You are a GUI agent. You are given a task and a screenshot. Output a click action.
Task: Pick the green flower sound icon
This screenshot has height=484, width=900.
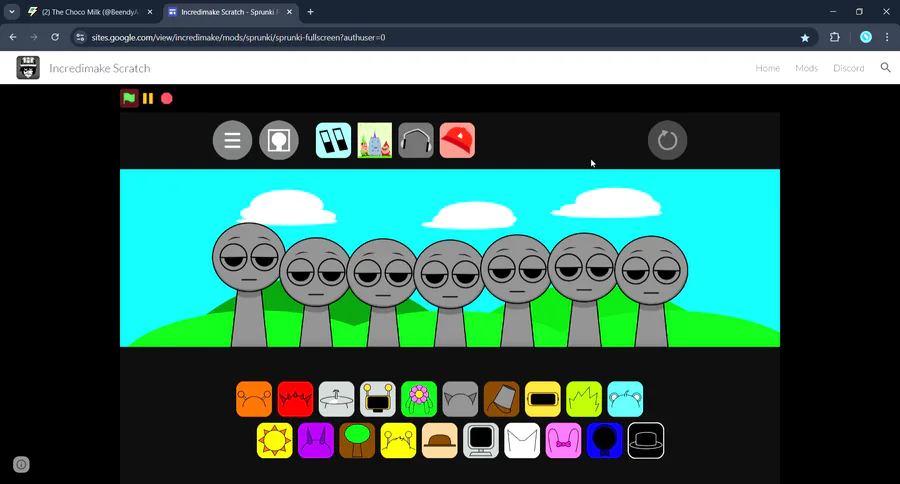pos(419,399)
